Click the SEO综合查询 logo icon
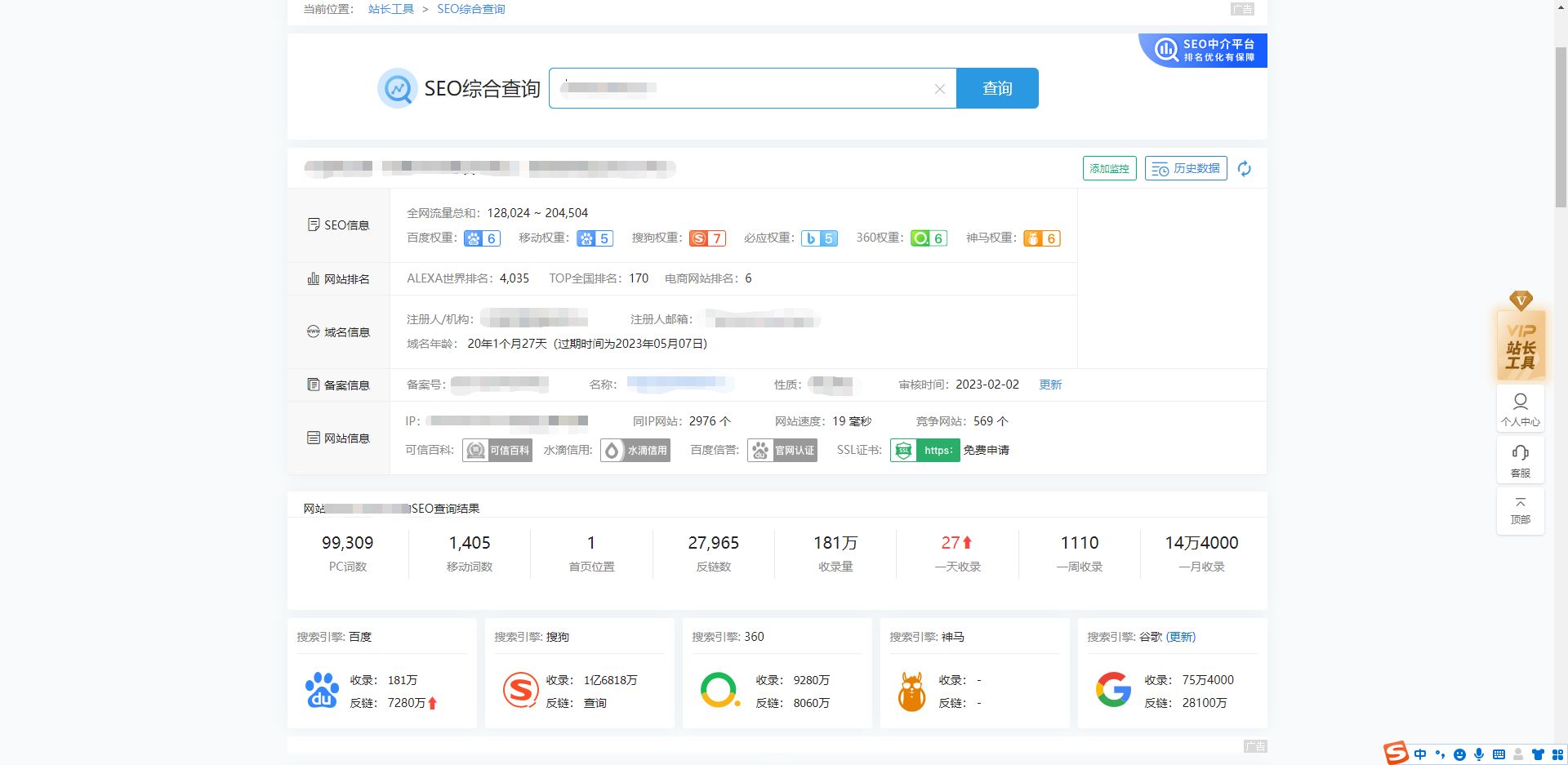Viewport: 1568px width, 765px height. pyautogui.click(x=397, y=88)
